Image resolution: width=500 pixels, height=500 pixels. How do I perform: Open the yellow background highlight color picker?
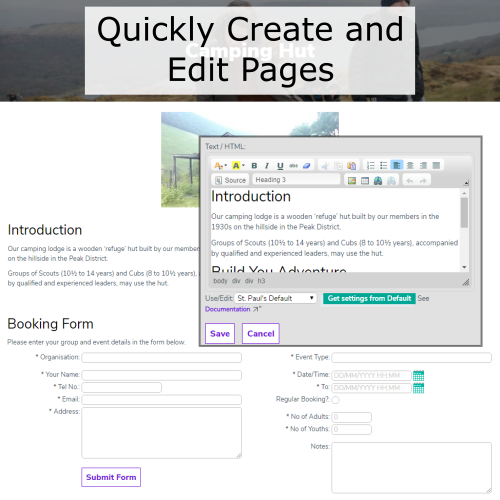pos(238,165)
